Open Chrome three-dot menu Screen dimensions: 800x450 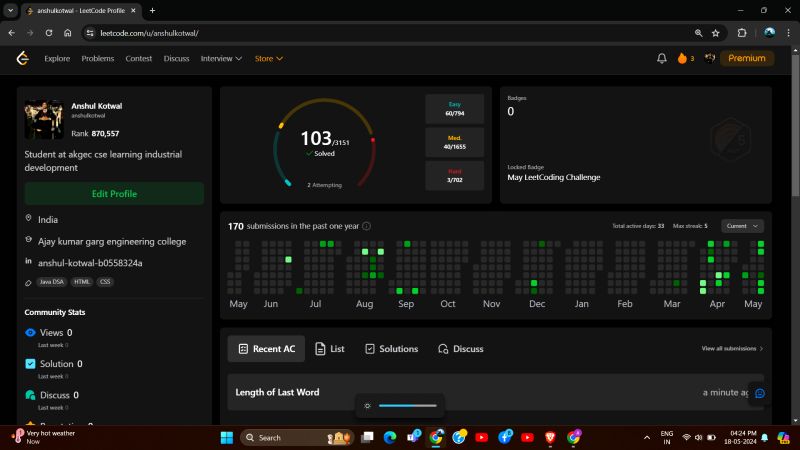coord(788,33)
